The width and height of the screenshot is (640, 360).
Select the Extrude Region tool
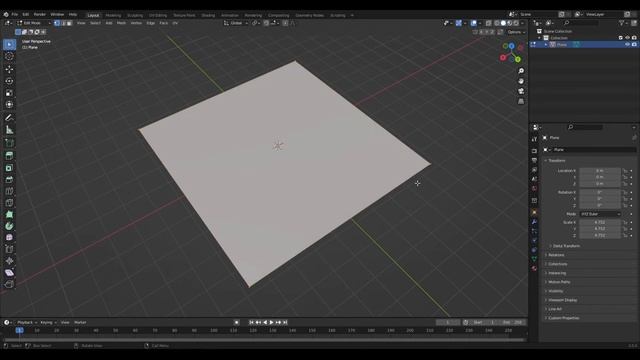pyautogui.click(x=9, y=155)
